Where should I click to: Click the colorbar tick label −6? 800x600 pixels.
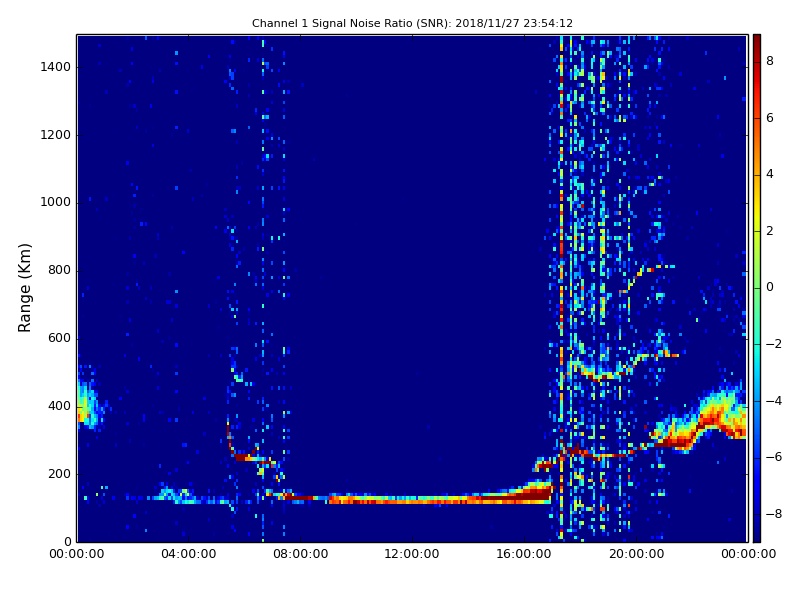773,457
